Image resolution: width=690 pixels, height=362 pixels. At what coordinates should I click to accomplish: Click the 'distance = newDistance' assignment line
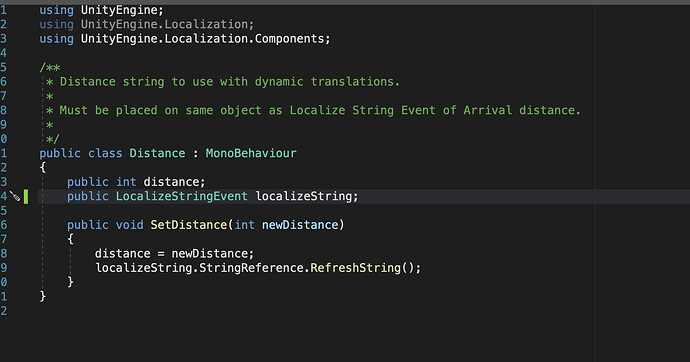click(x=175, y=253)
